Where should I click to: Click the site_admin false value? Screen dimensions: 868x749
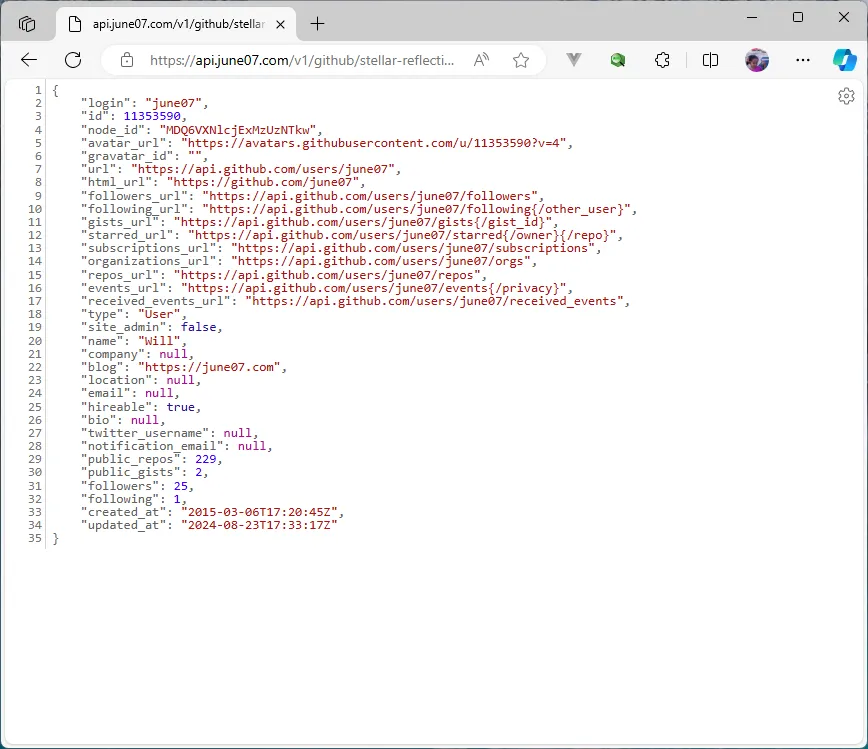pos(198,327)
